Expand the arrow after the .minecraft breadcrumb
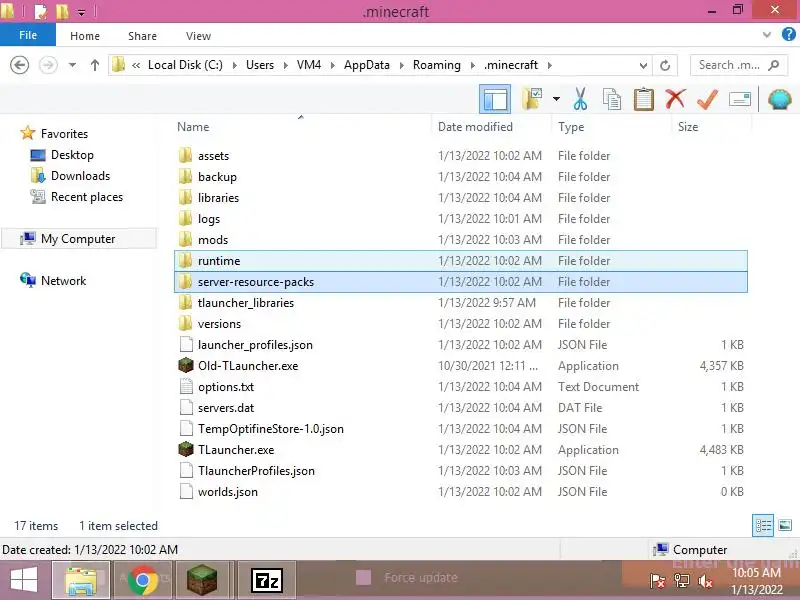The width and height of the screenshot is (800, 600). click(549, 65)
